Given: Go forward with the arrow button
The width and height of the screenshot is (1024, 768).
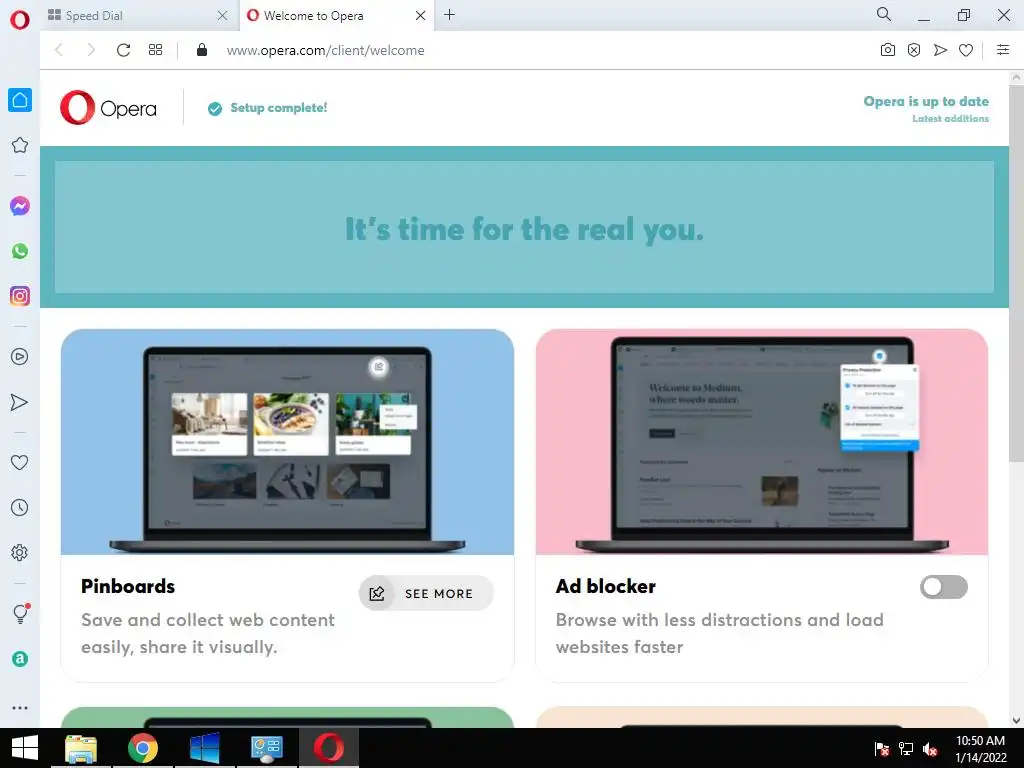Looking at the screenshot, I should pos(91,50).
